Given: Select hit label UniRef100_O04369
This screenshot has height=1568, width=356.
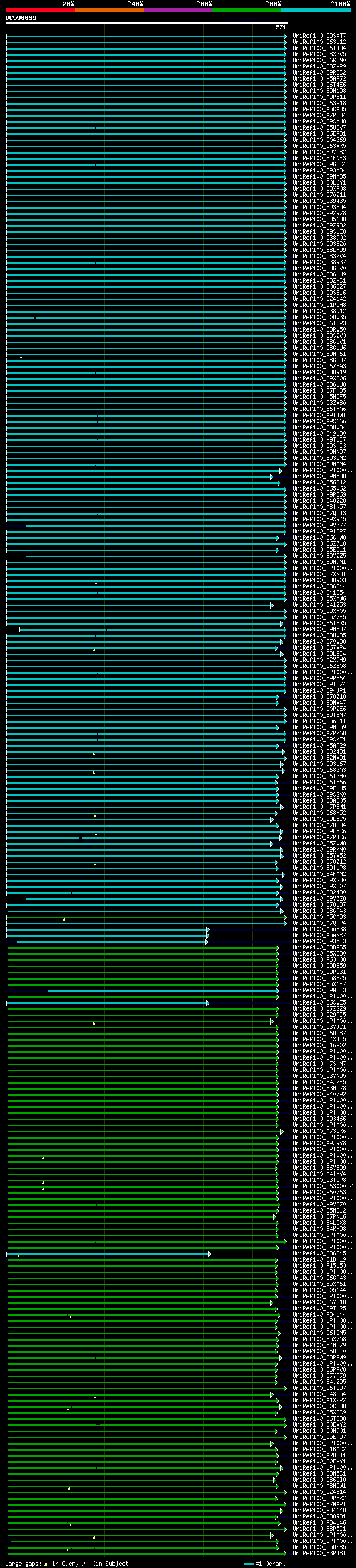Looking at the screenshot, I should 319,140.
